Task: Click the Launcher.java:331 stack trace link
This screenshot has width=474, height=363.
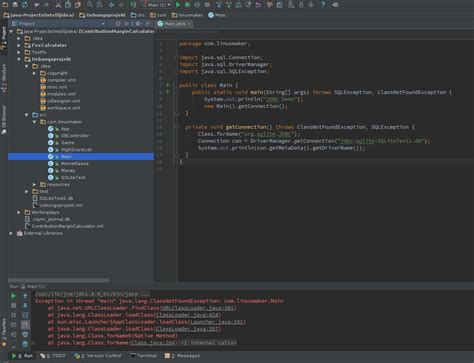Action: [x=217, y=322]
